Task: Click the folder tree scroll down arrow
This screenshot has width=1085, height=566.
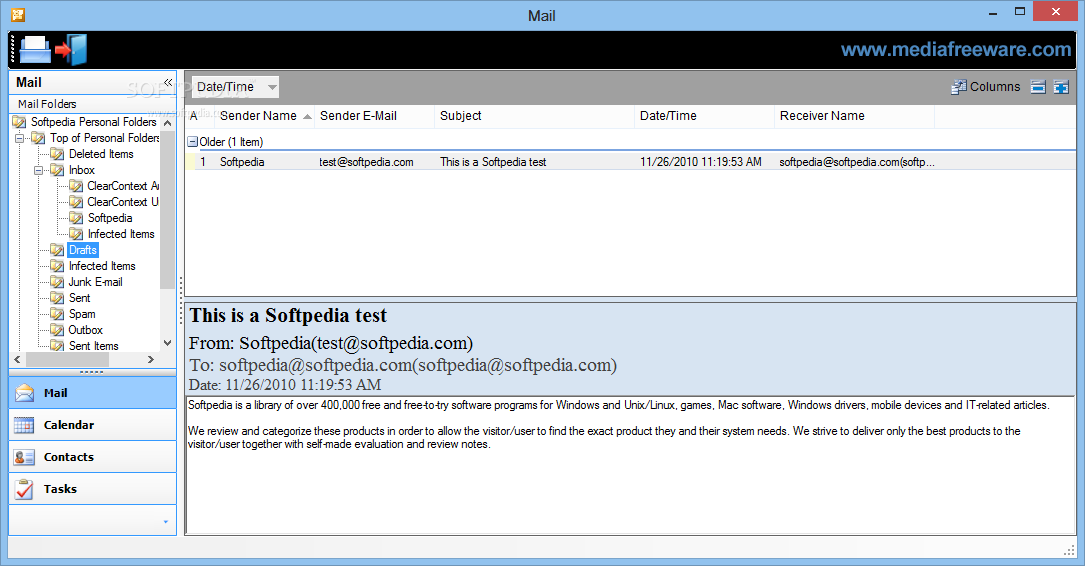Action: [x=167, y=343]
